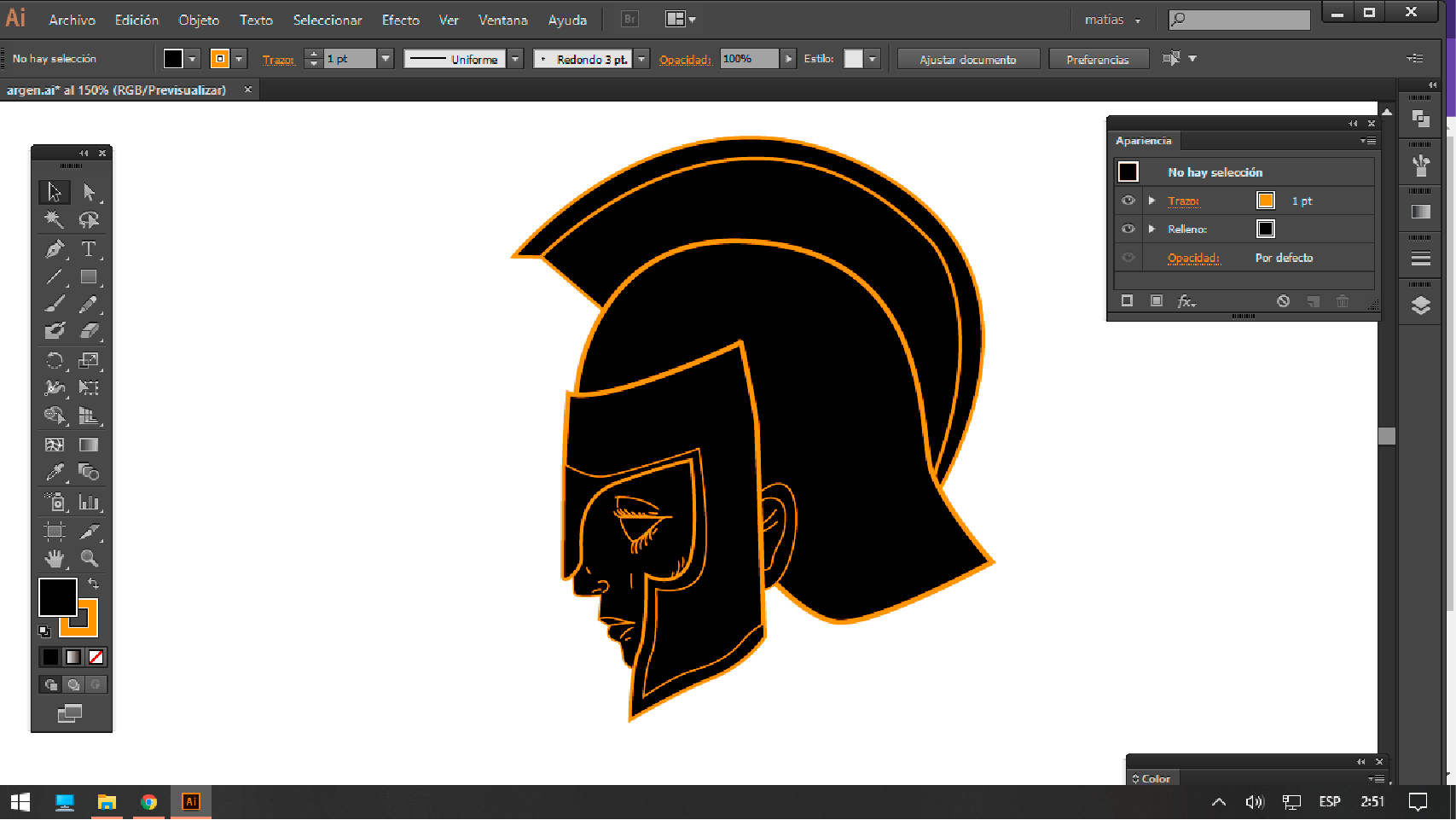The image size is (1456, 820).
Task: Enable Draw Normal mode
Action: tap(51, 684)
